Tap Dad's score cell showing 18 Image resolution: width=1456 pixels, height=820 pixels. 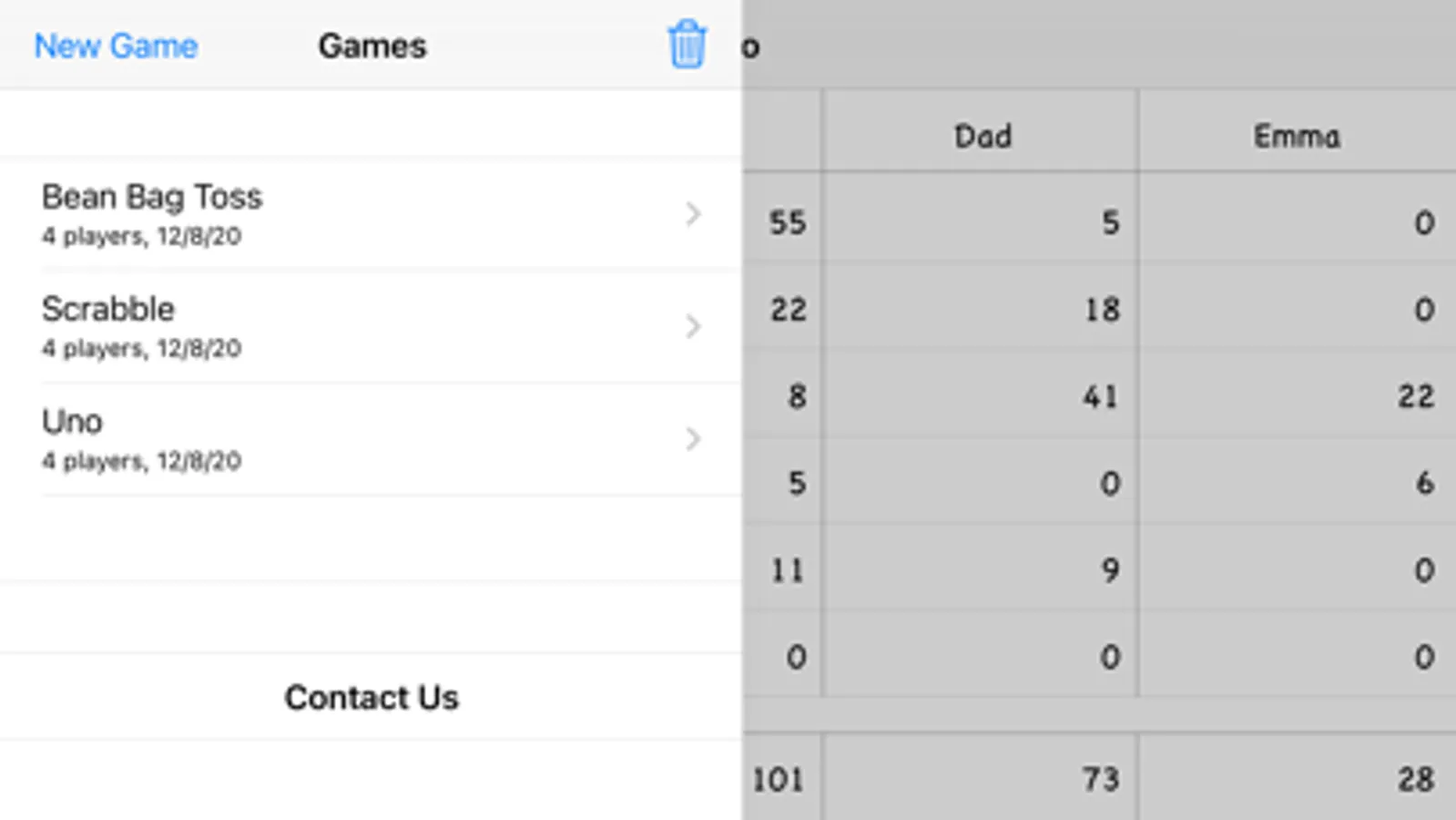click(982, 310)
